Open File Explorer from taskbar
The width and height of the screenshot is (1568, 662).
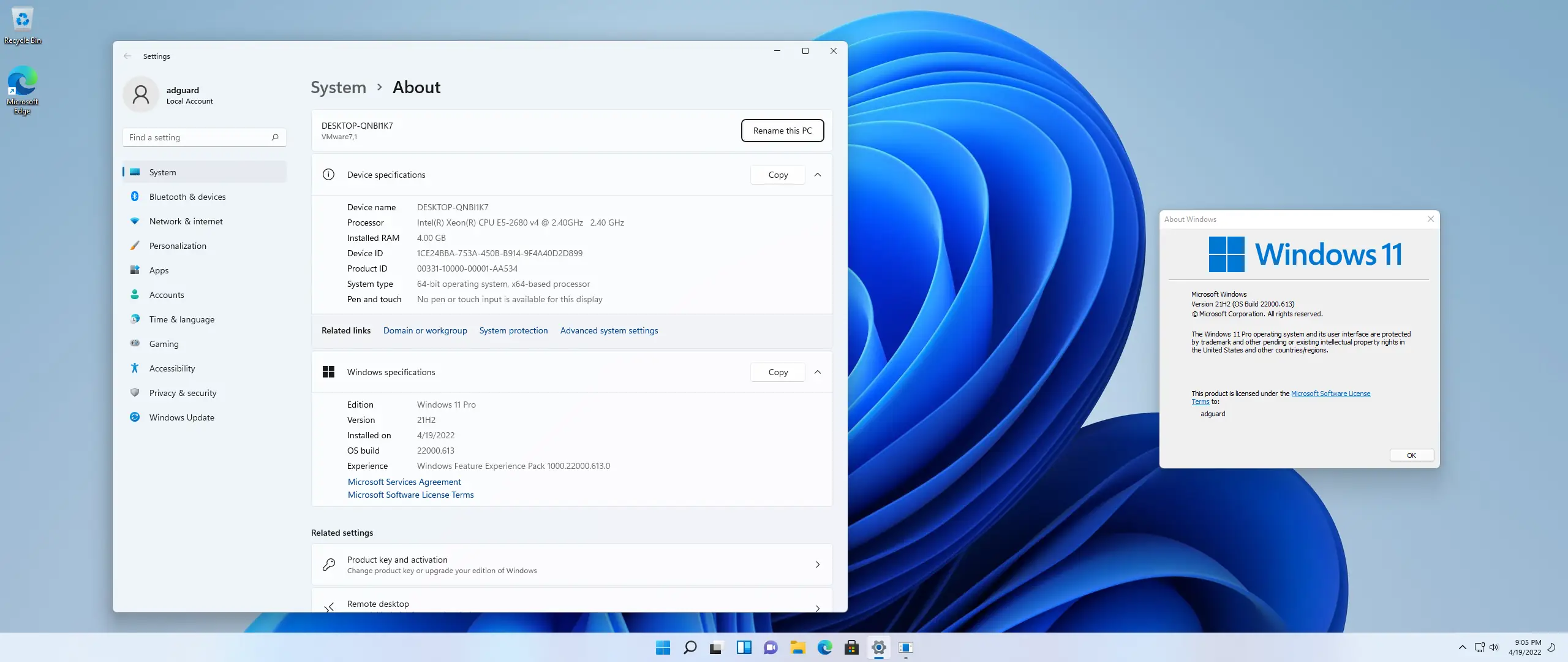coord(797,647)
